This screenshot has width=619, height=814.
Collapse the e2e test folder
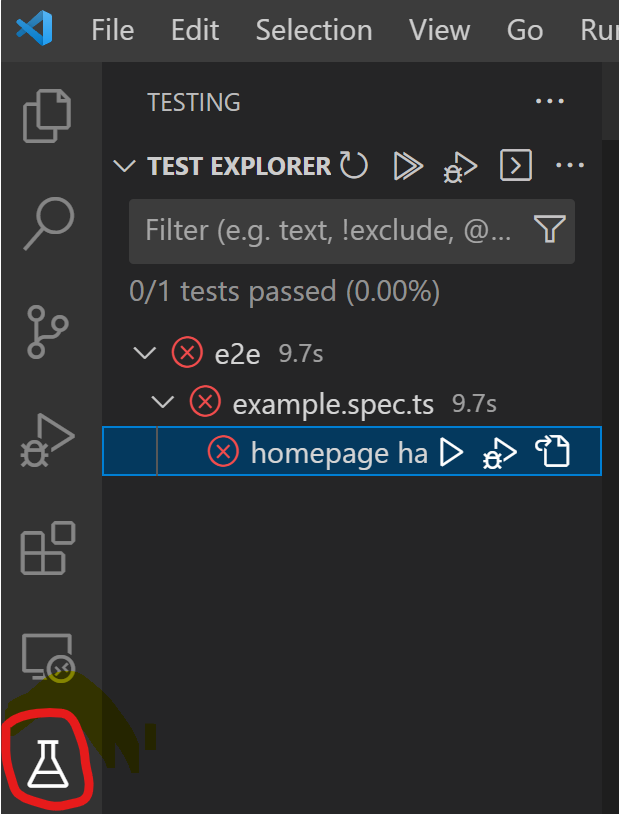[x=144, y=353]
